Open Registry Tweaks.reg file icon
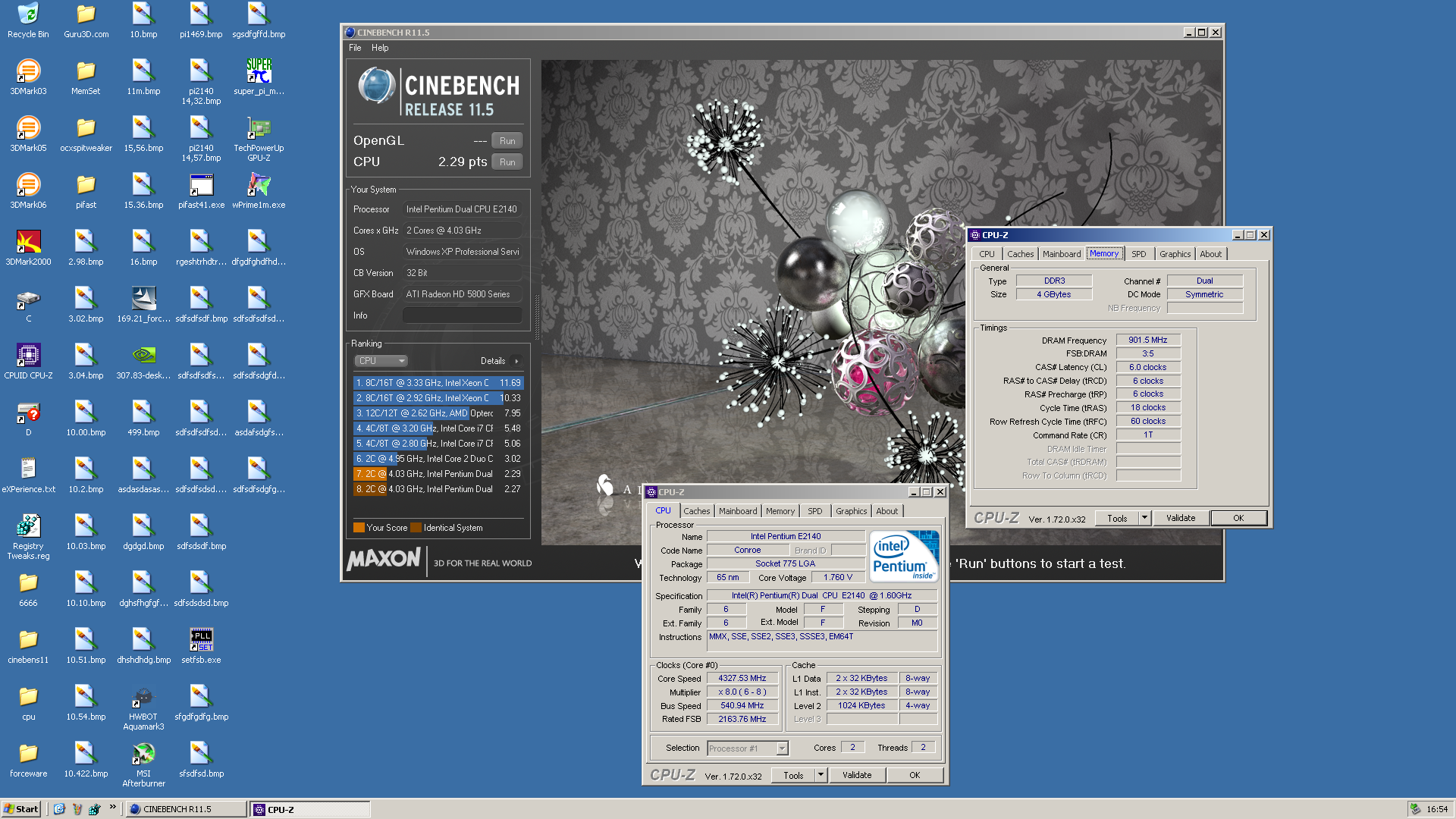This screenshot has width=1456, height=819. 28,537
